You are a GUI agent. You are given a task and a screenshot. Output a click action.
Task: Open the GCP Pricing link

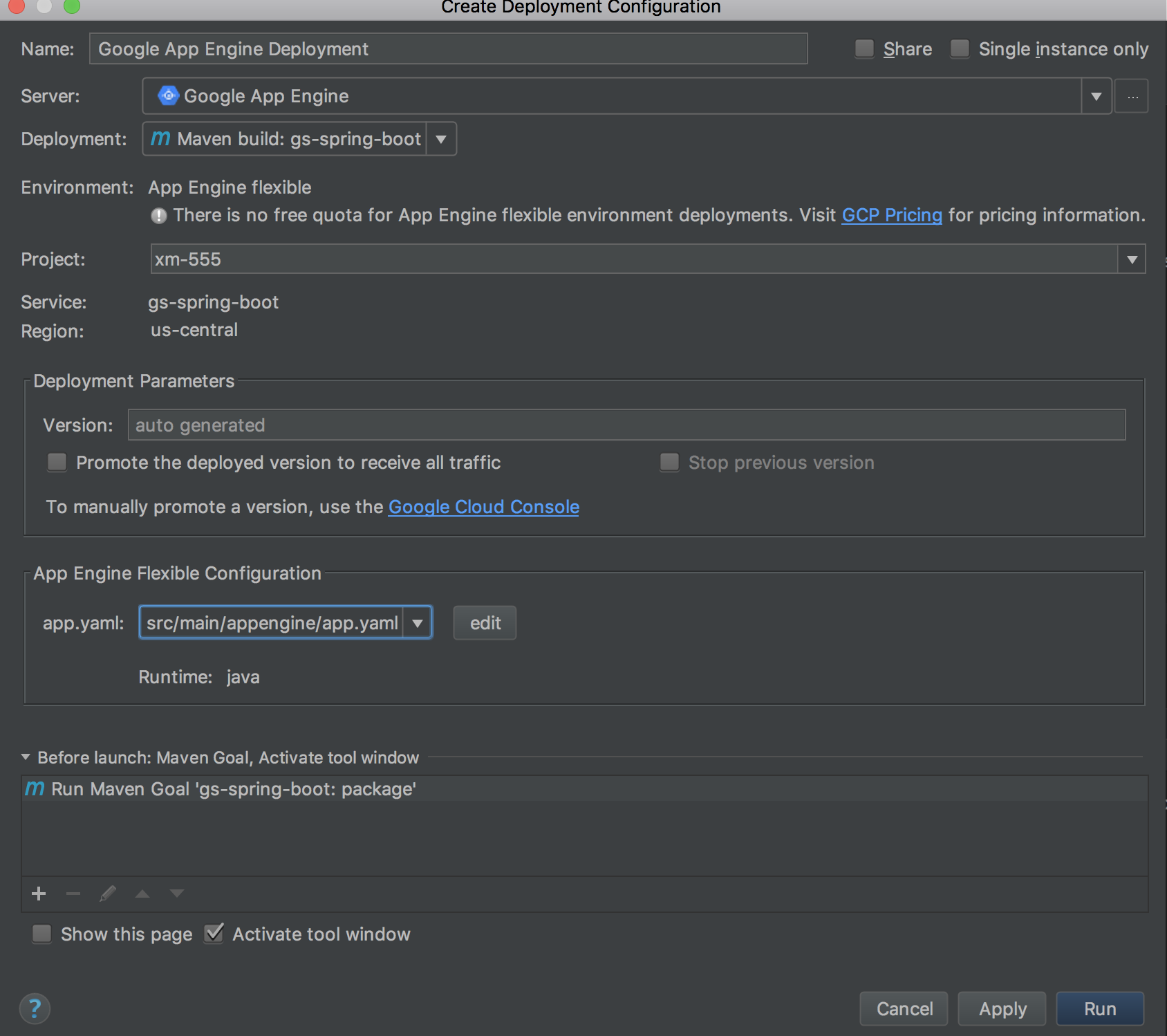[x=892, y=215]
